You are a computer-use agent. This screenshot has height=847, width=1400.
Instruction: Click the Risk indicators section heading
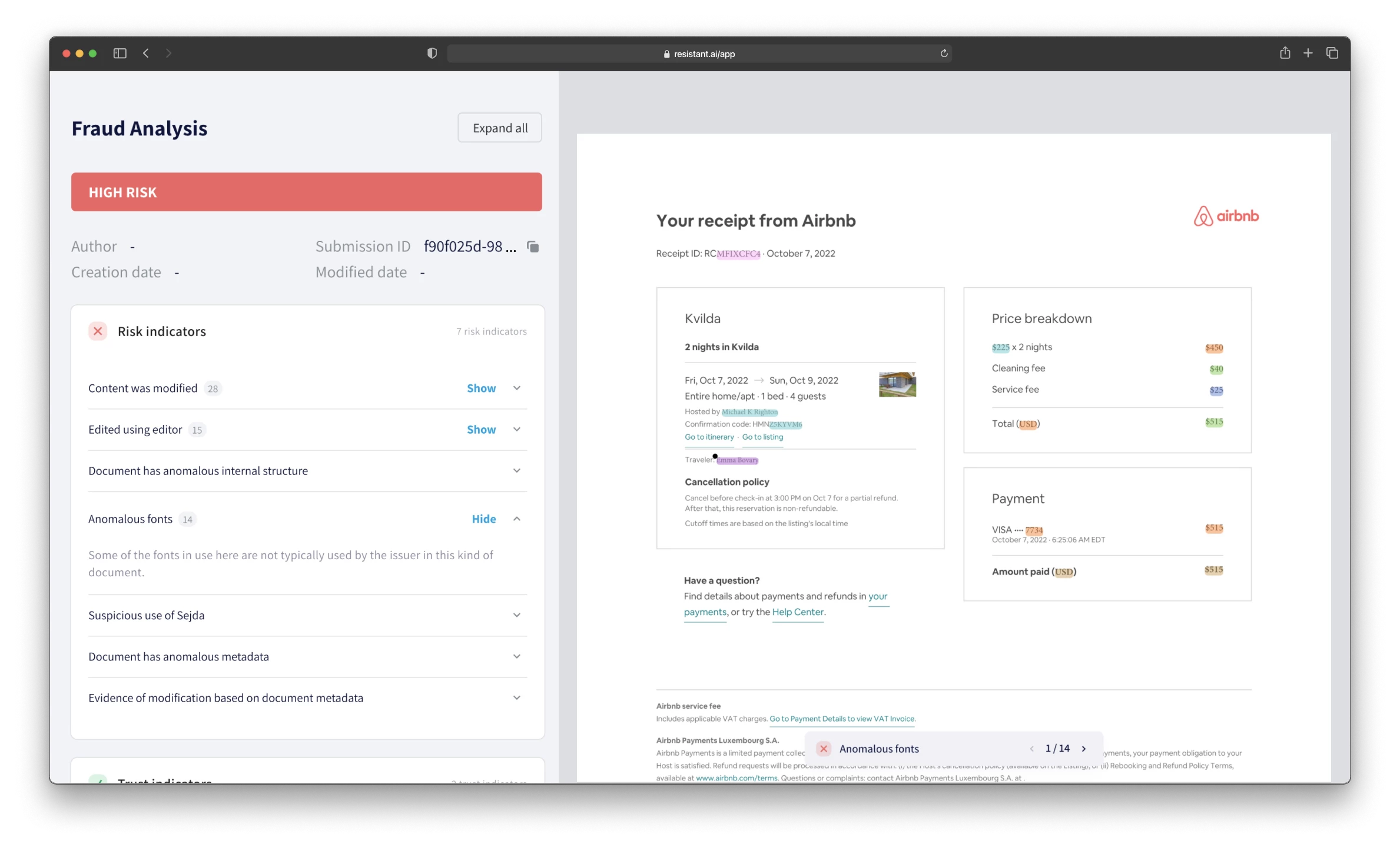coord(162,331)
